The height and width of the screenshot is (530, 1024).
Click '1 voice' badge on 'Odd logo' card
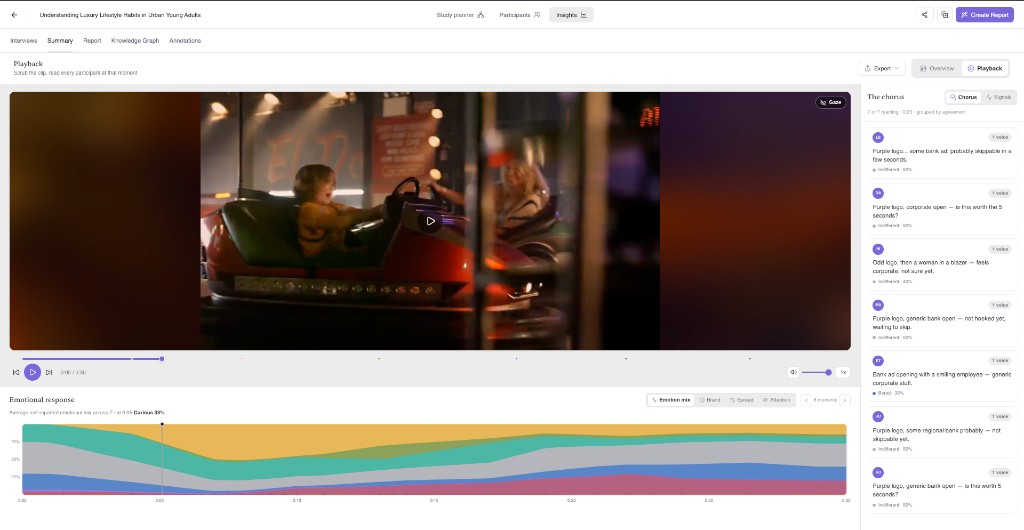coord(999,249)
